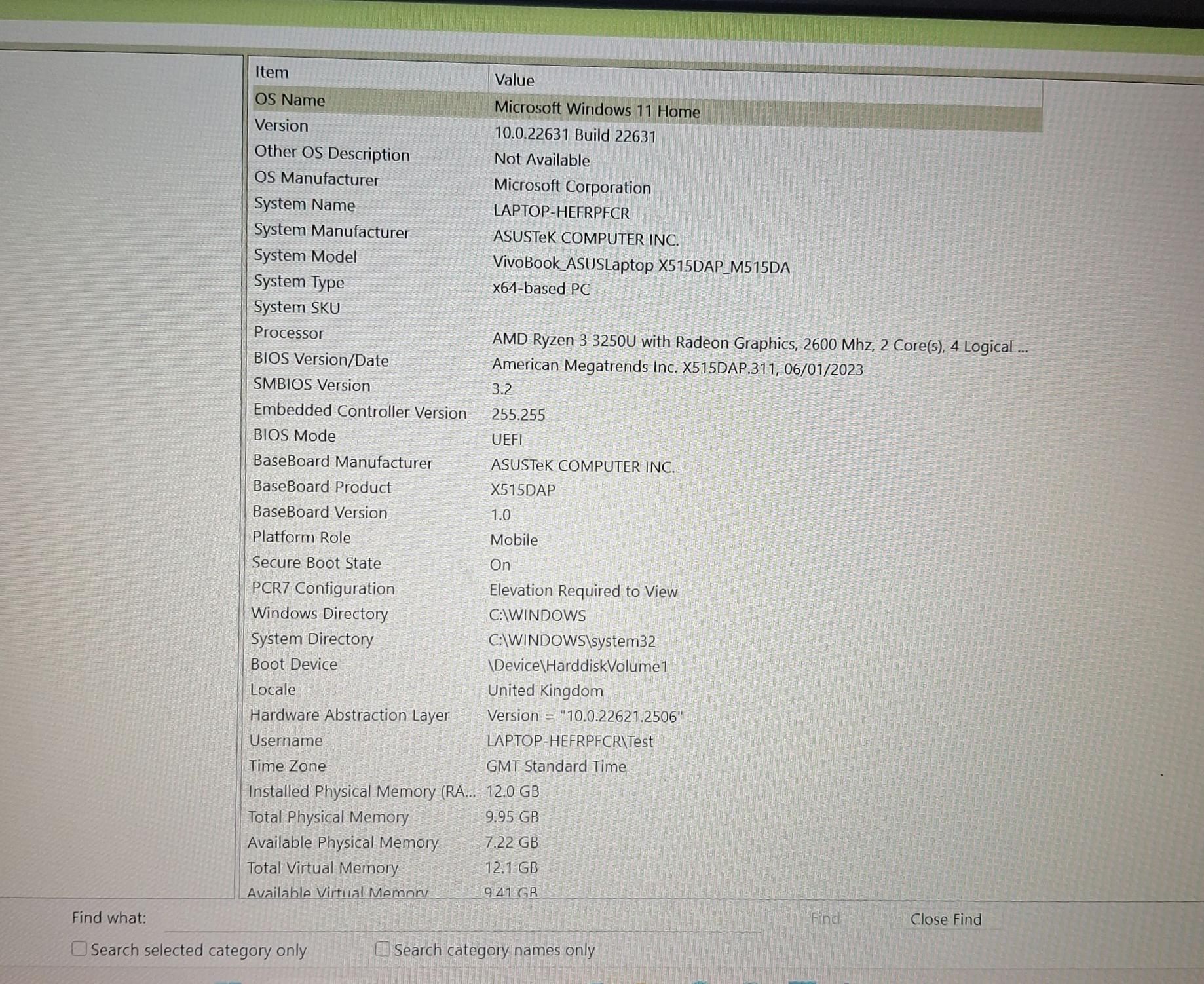Click the Close Find button

[945, 919]
